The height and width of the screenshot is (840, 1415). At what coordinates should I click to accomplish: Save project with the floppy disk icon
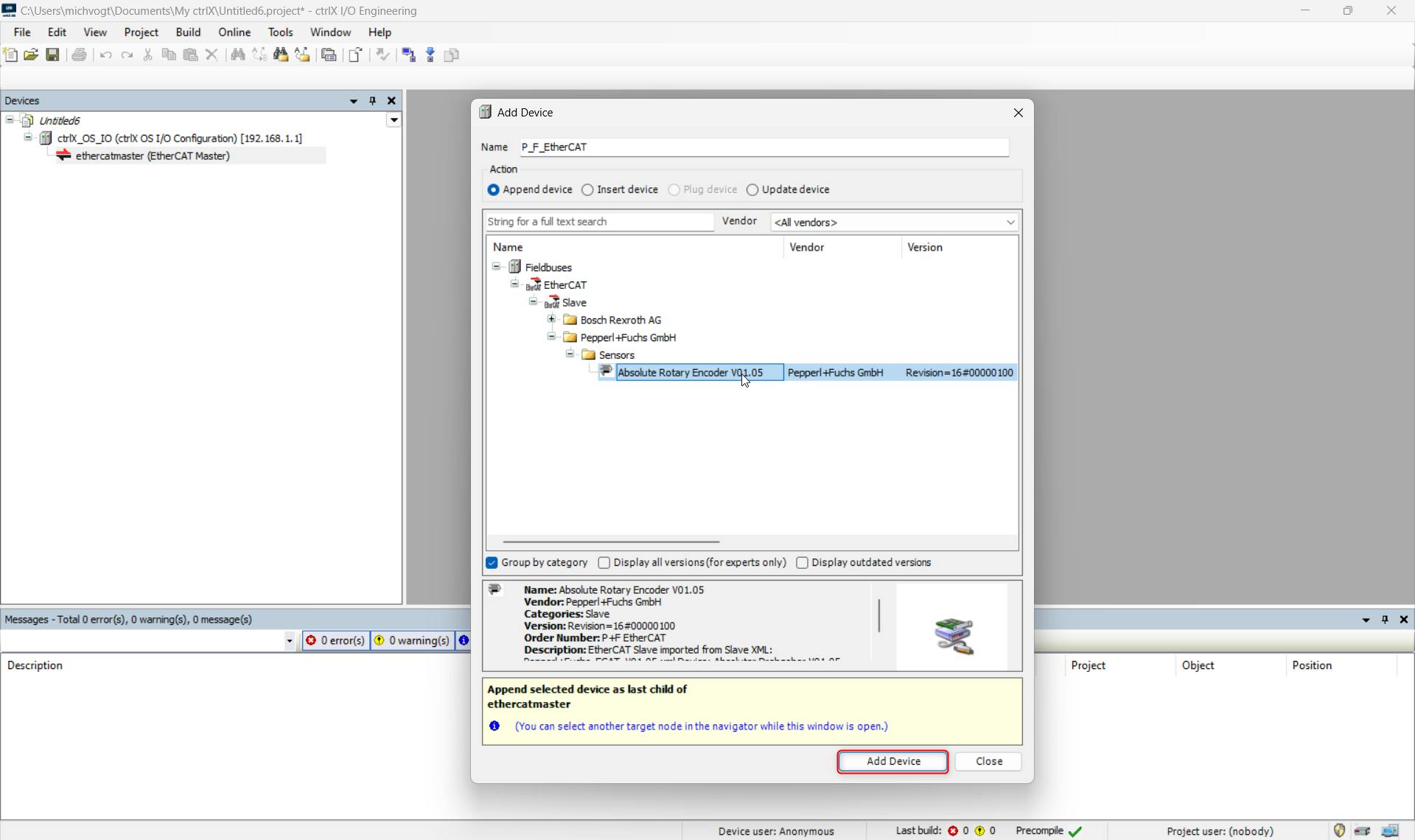click(52, 55)
